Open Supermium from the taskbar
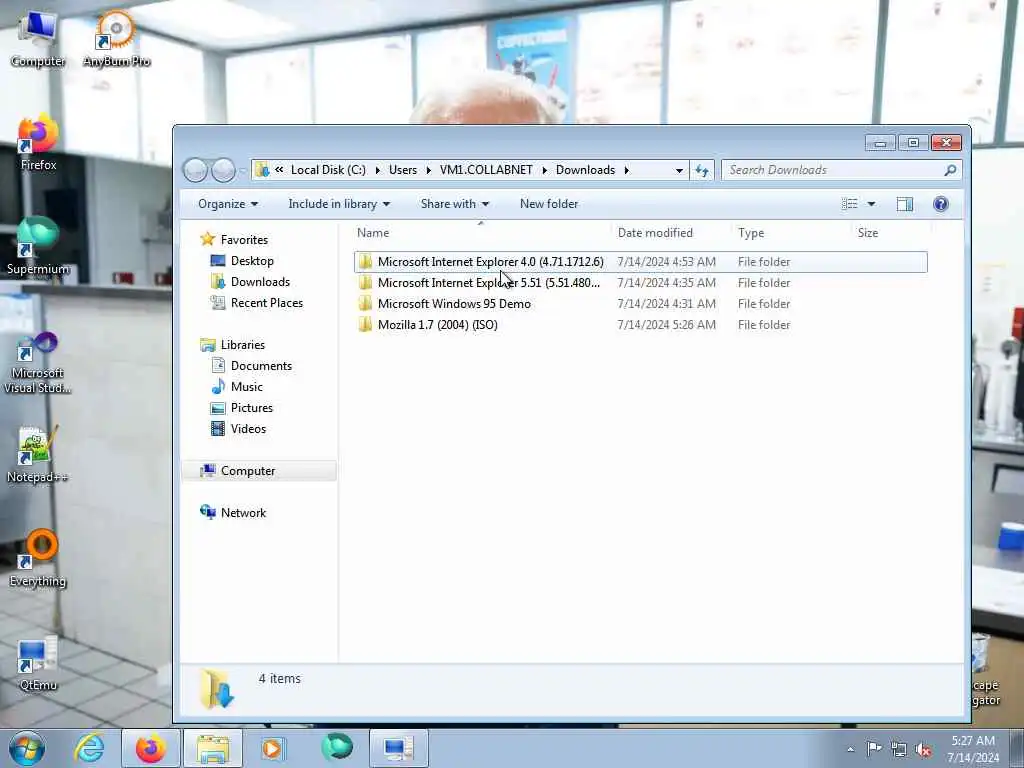This screenshot has width=1024, height=768. pyautogui.click(x=337, y=747)
